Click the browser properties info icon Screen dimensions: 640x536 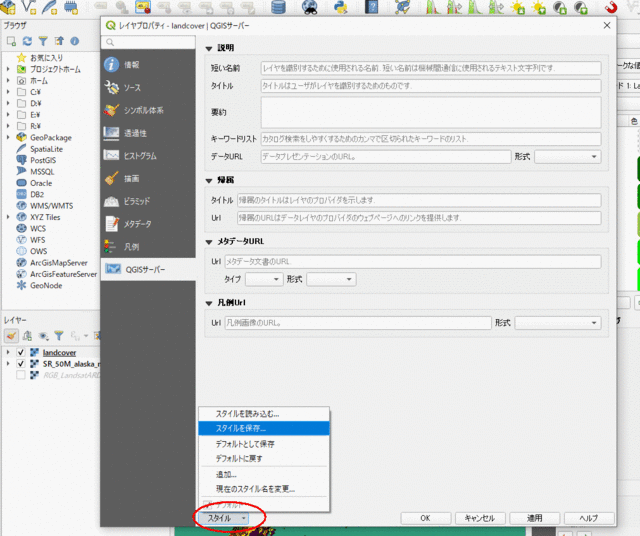pos(75,41)
